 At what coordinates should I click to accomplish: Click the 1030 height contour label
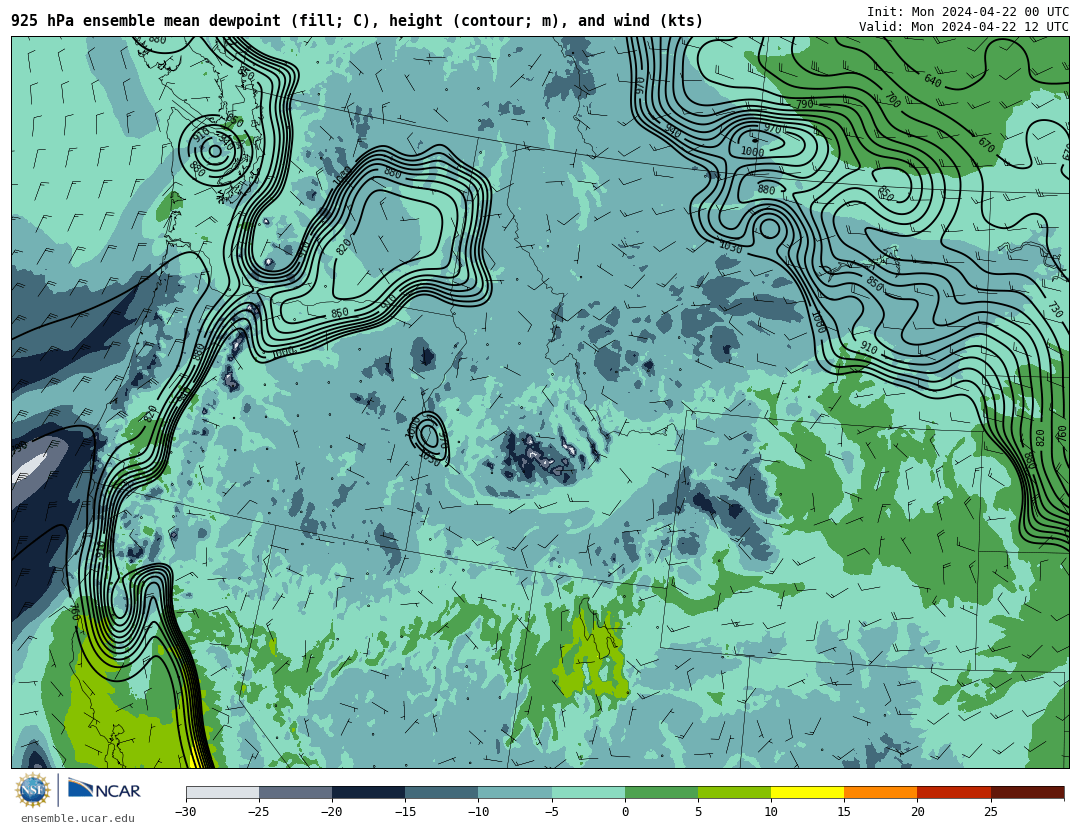(x=731, y=247)
